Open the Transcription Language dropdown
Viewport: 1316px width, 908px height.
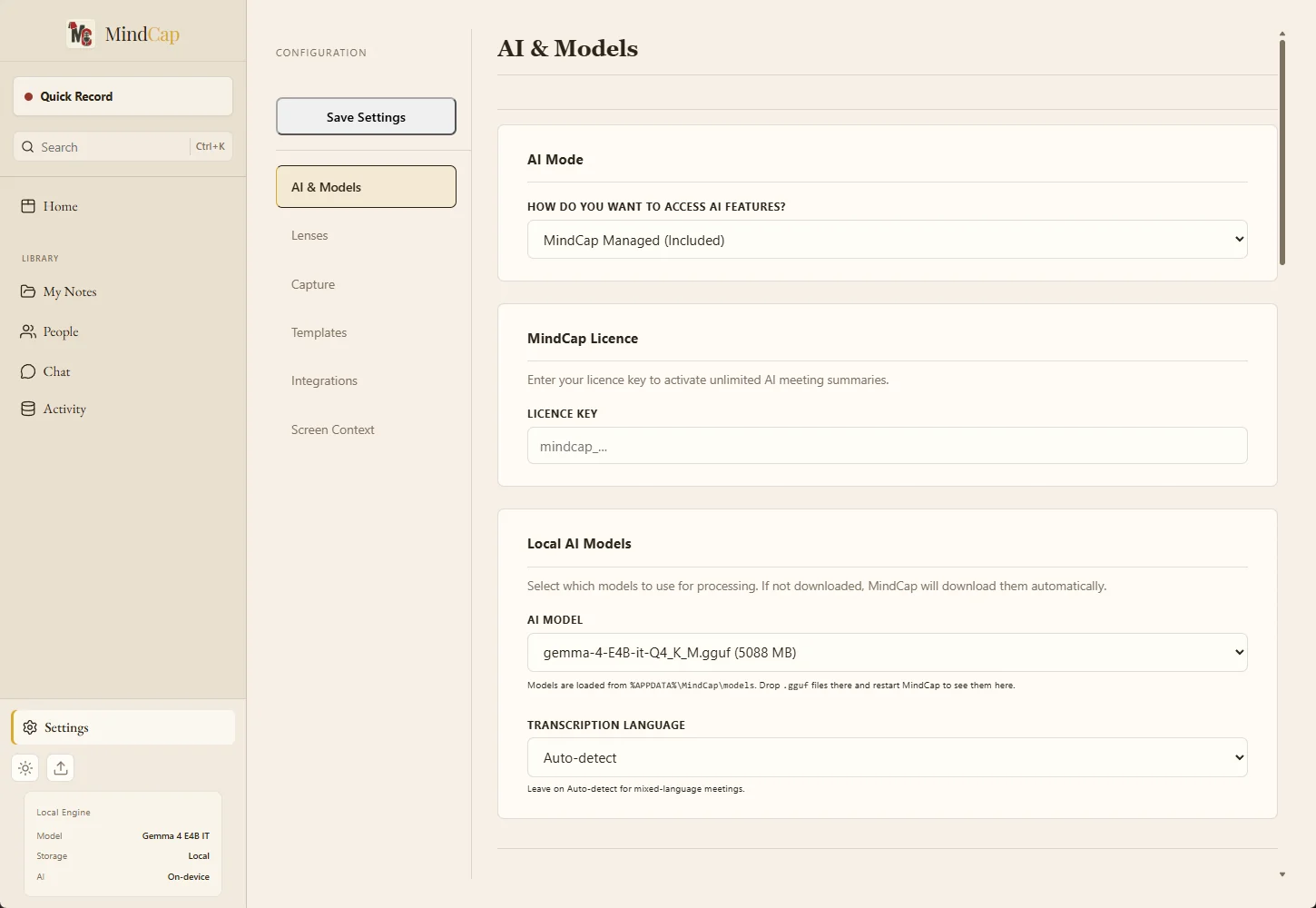click(887, 757)
